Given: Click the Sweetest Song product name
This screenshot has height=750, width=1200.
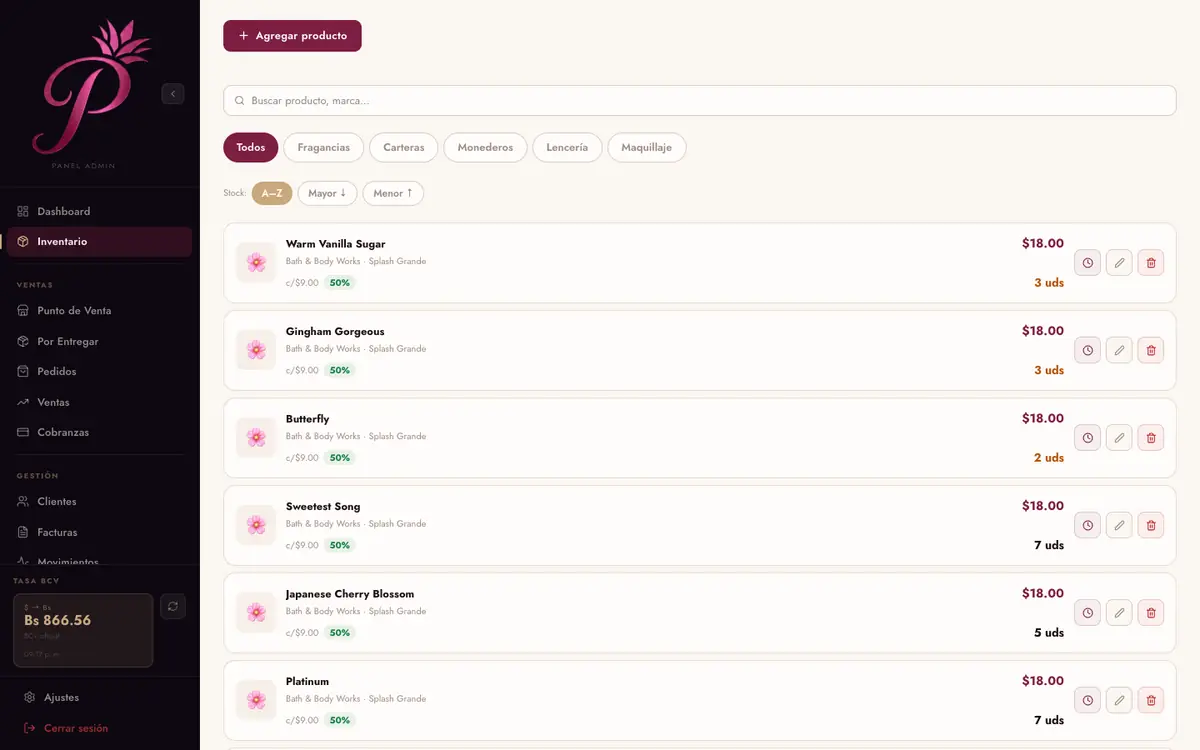Looking at the screenshot, I should [x=323, y=507].
